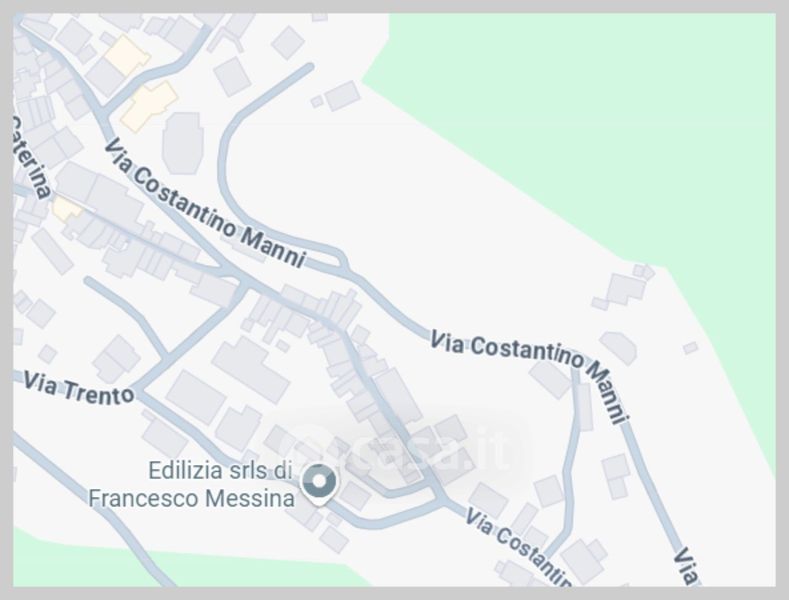This screenshot has width=789, height=600.
Task: Select the cut-off Via label in the bottom corner
Action: tap(686, 567)
